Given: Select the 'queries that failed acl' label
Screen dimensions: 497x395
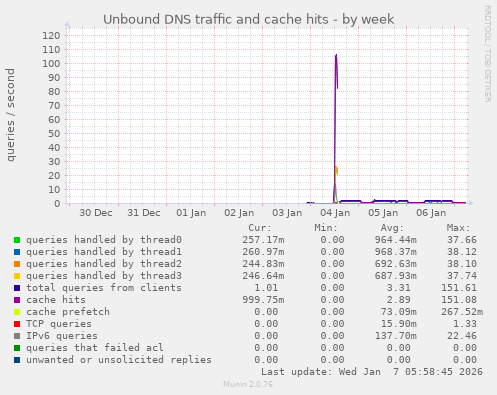Looking at the screenshot, I should pos(95,348).
